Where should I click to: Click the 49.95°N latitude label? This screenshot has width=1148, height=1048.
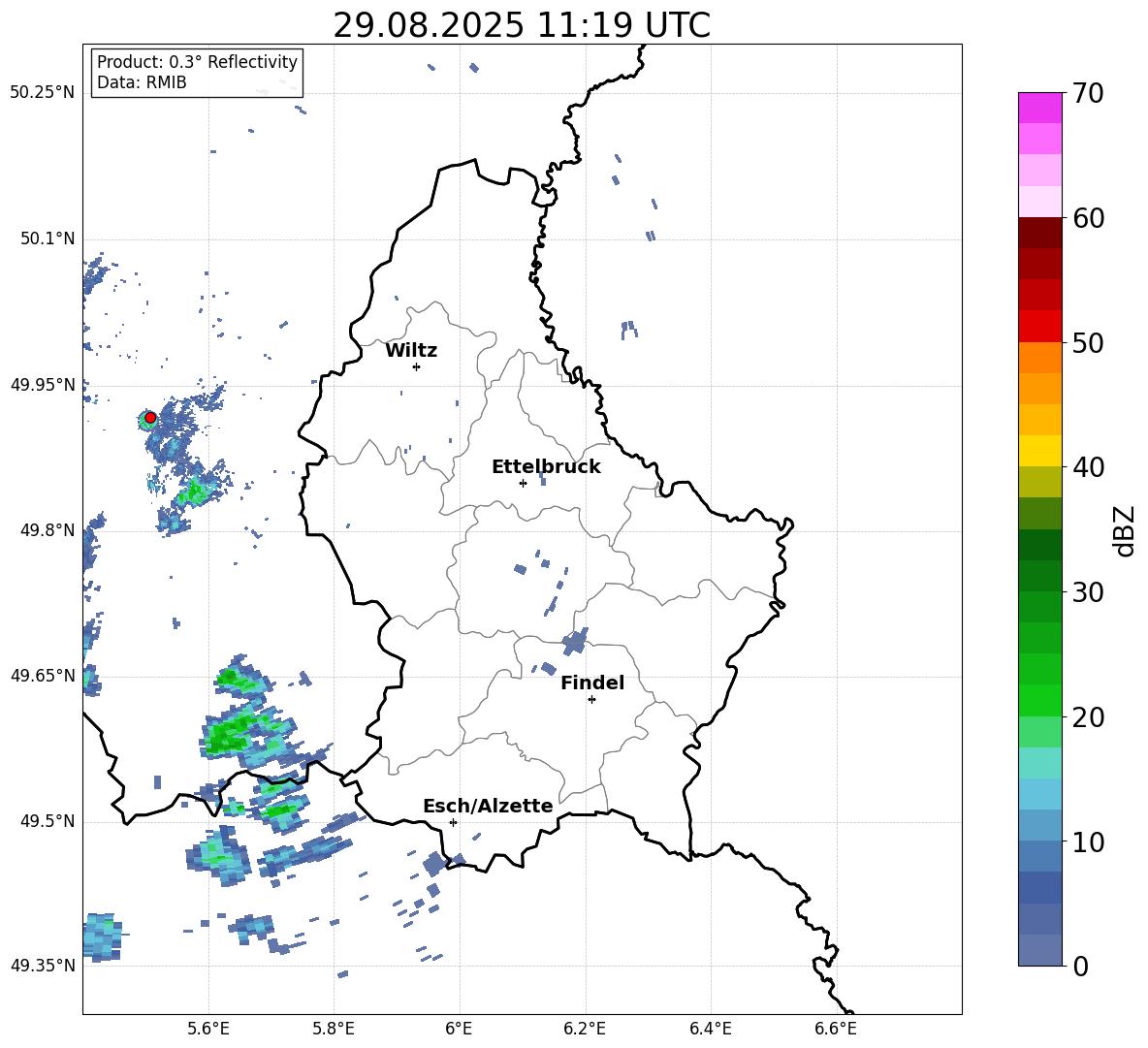pos(43,385)
